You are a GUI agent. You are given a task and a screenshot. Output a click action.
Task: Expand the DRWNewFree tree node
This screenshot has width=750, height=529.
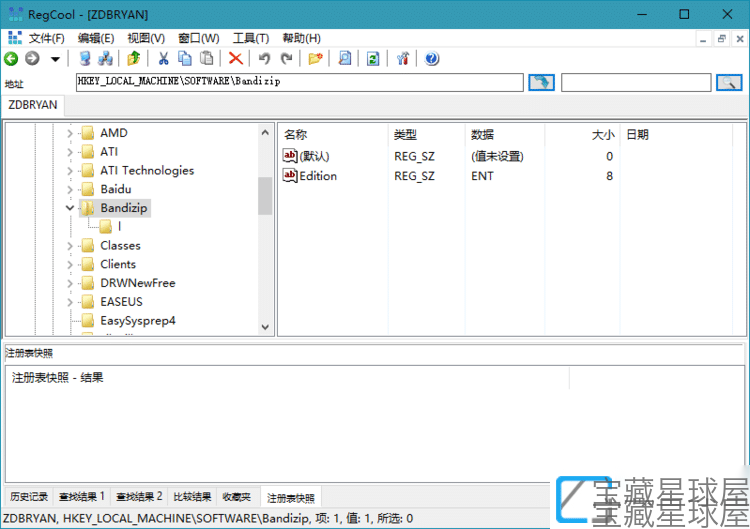coord(70,283)
